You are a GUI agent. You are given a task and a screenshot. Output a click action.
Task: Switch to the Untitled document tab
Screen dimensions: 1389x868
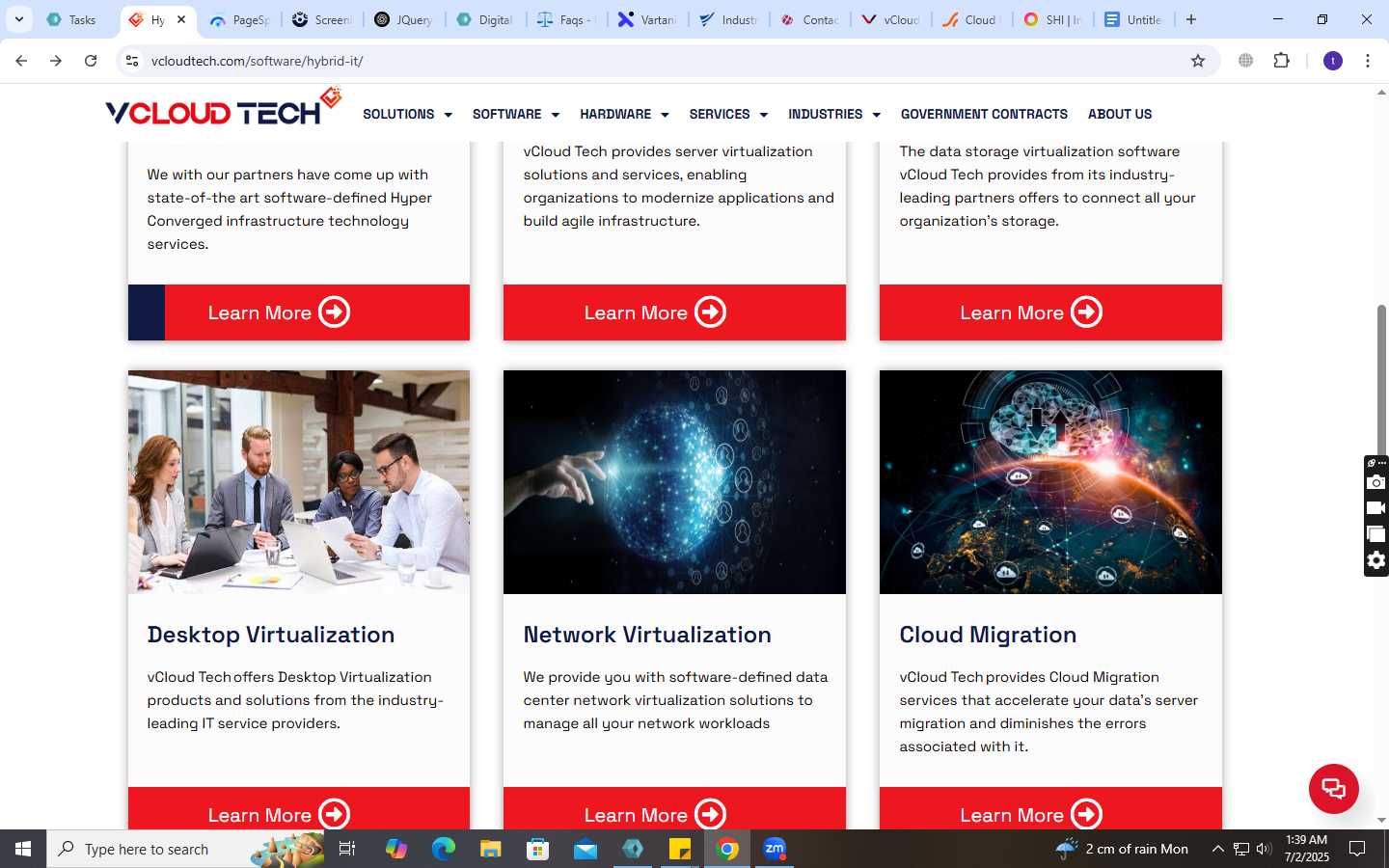pyautogui.click(x=1134, y=19)
